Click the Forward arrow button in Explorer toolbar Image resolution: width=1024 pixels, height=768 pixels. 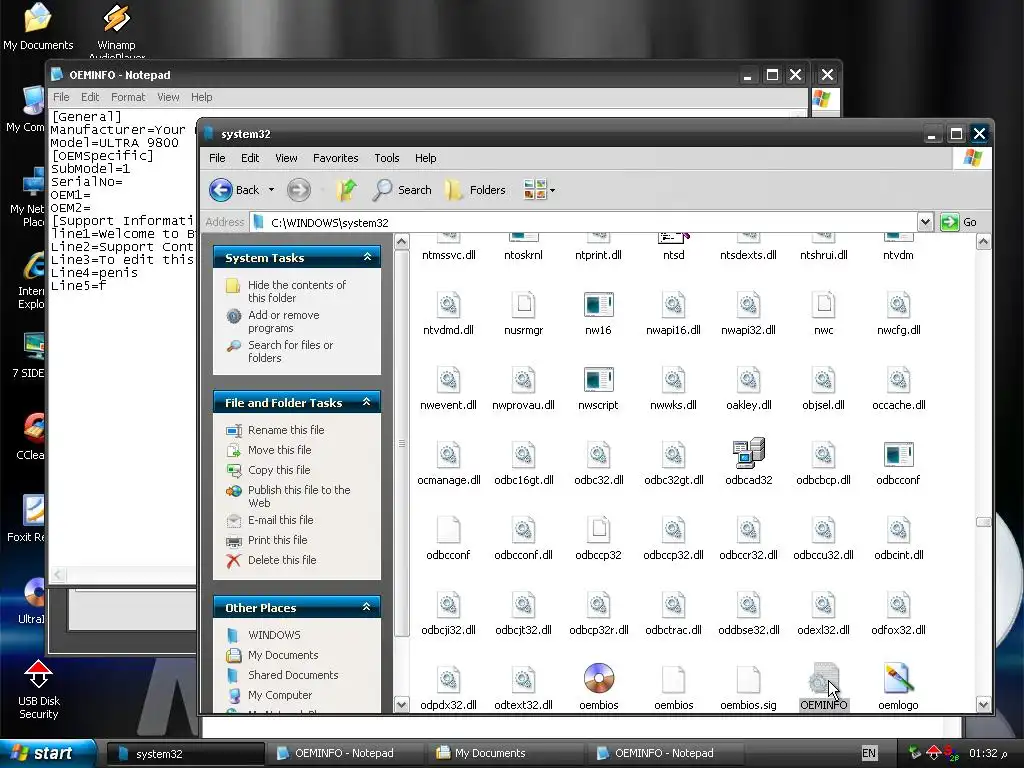298,190
